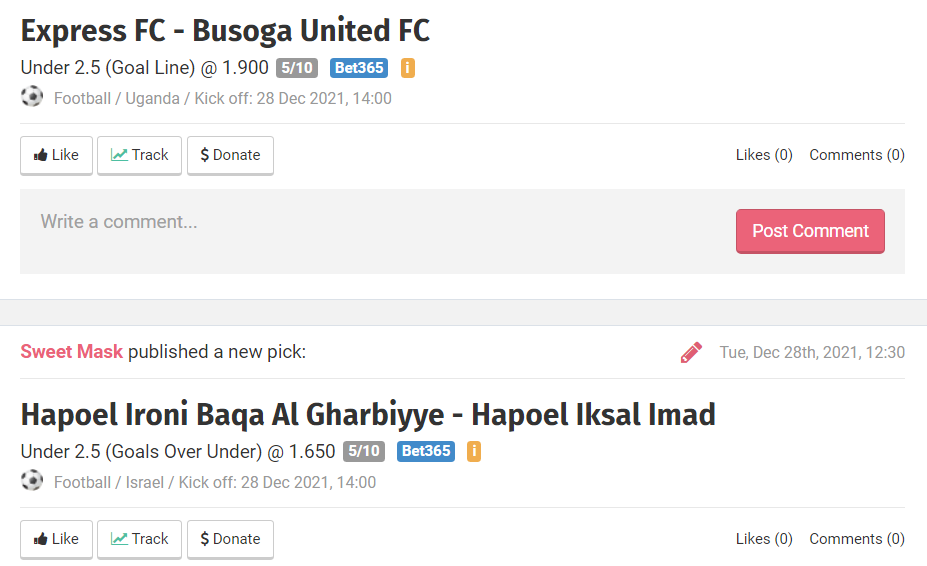The width and height of the screenshot is (927, 566).
Task: Like the Express FC - Busoga United pick
Action: [x=56, y=155]
